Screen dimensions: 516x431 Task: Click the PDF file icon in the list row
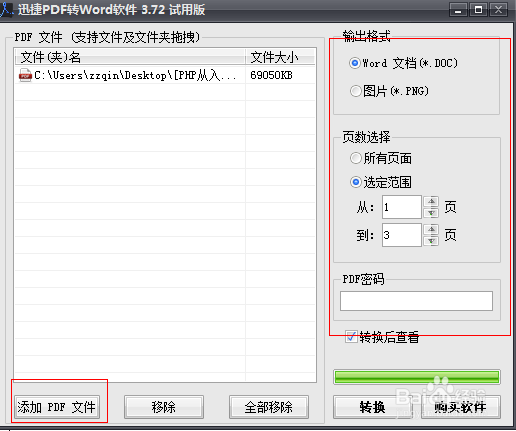pyautogui.click(x=25, y=75)
